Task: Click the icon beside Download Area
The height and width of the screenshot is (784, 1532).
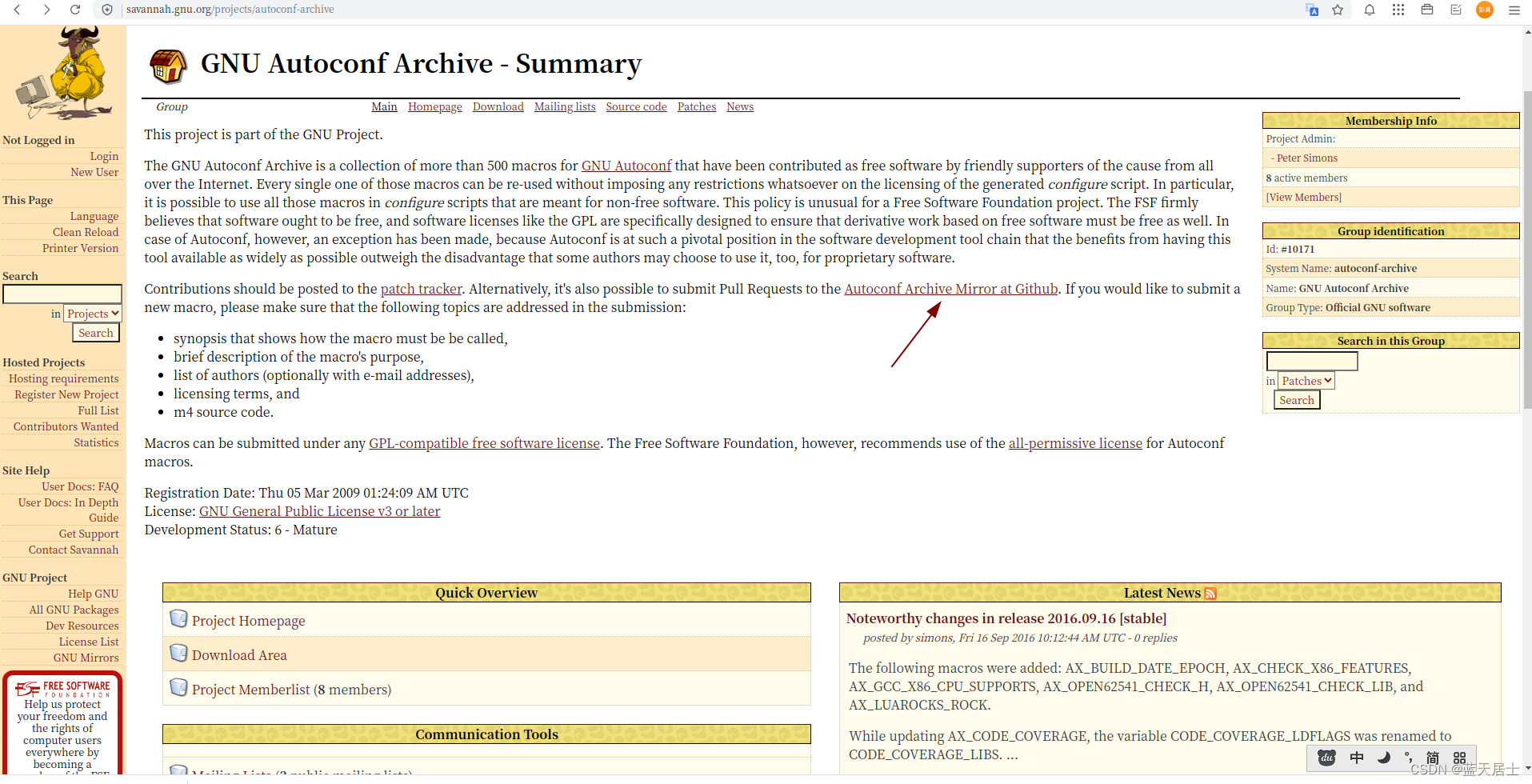Action: (x=178, y=654)
